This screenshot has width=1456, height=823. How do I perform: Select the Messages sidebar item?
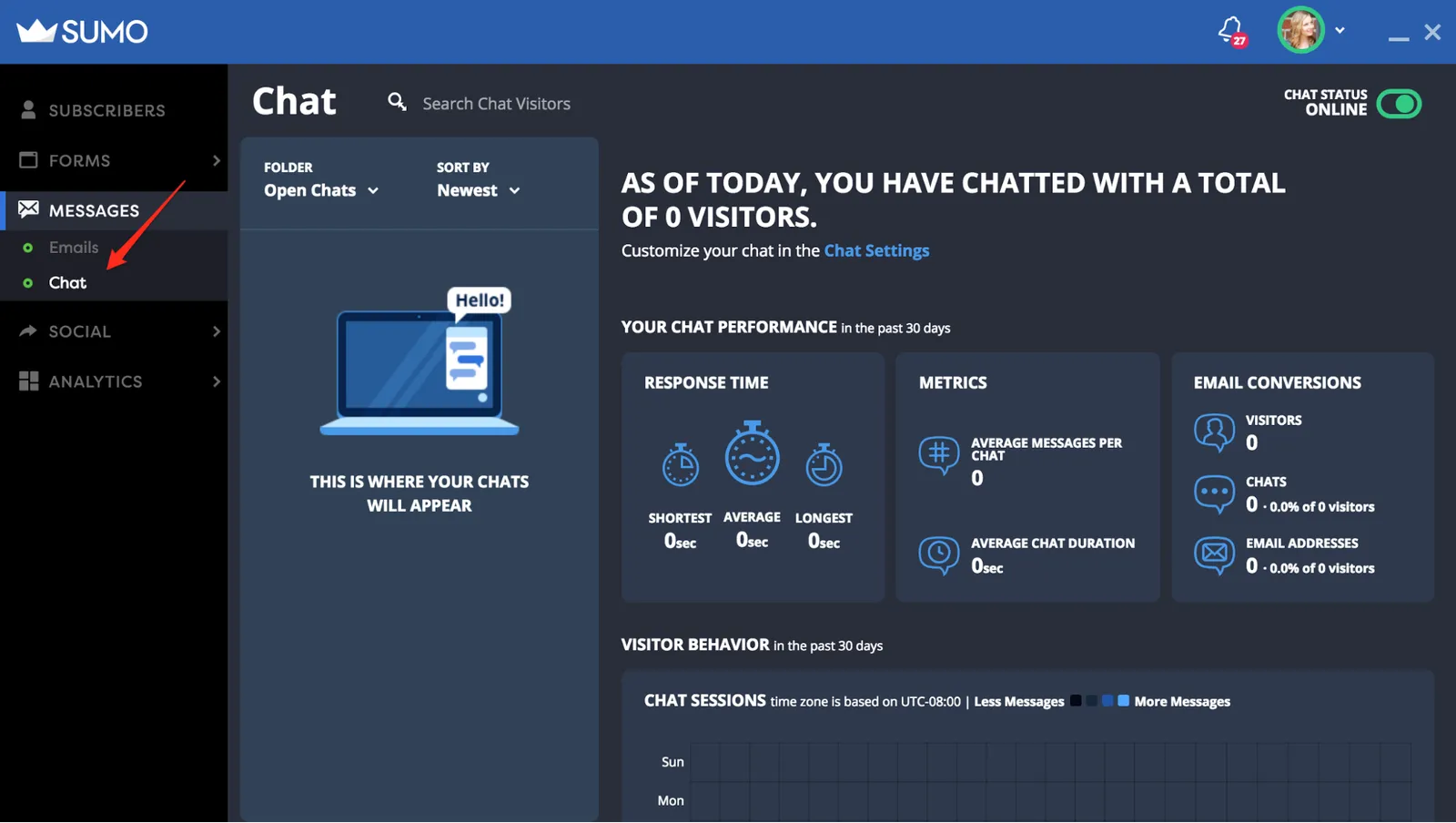click(114, 210)
